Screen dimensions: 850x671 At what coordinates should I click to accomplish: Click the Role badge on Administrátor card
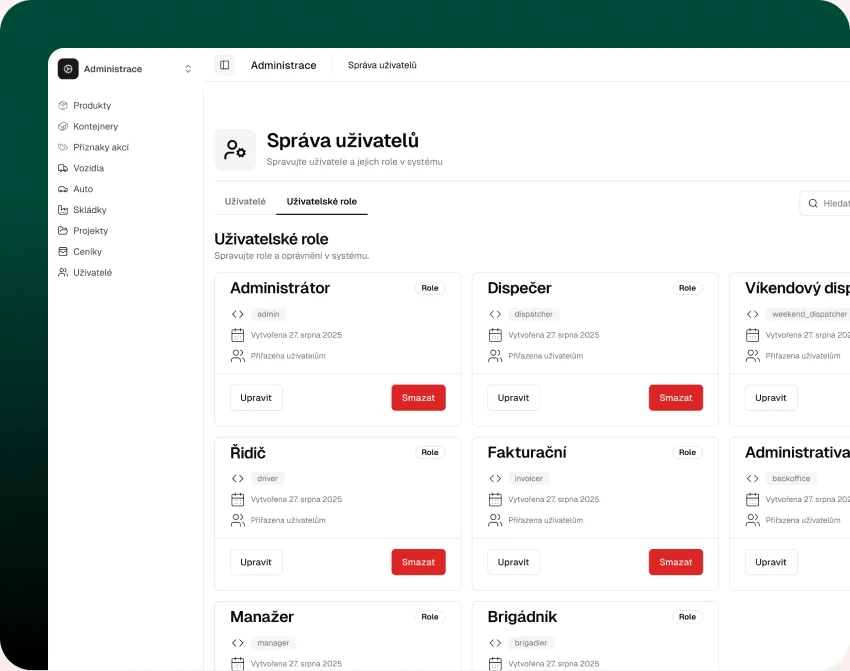click(430, 288)
